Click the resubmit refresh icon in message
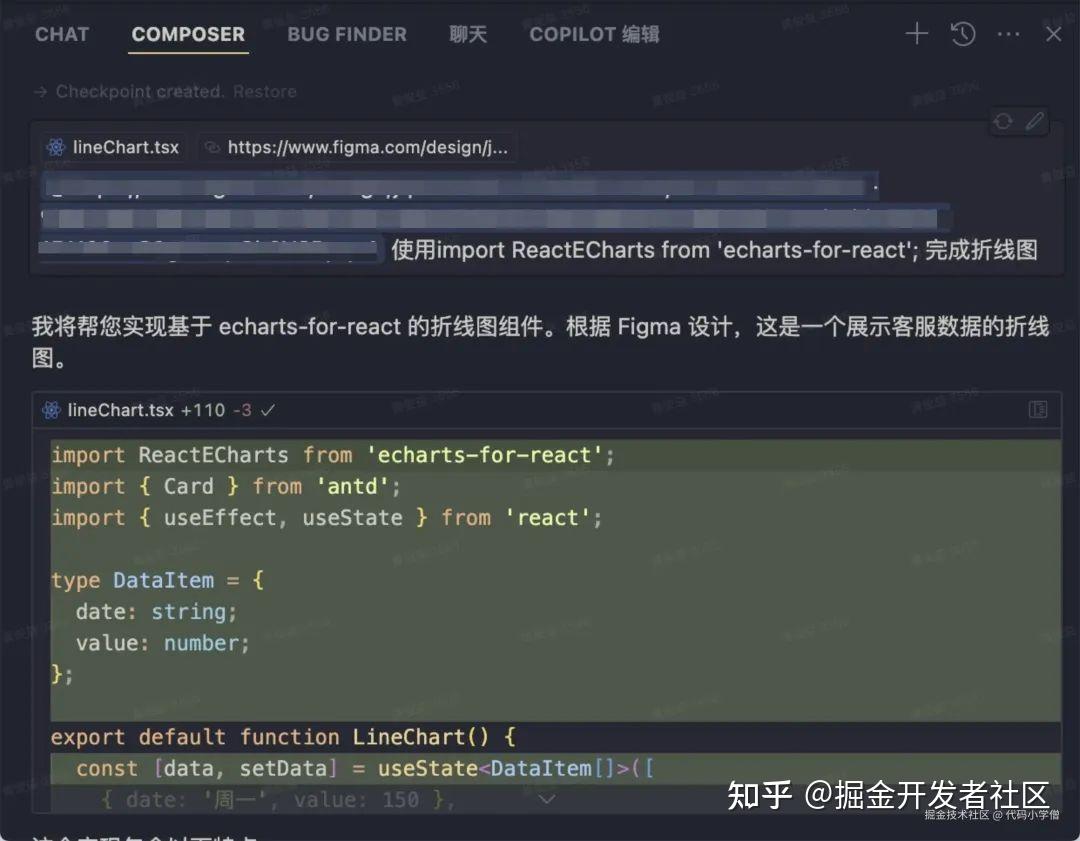 coord(1003,121)
